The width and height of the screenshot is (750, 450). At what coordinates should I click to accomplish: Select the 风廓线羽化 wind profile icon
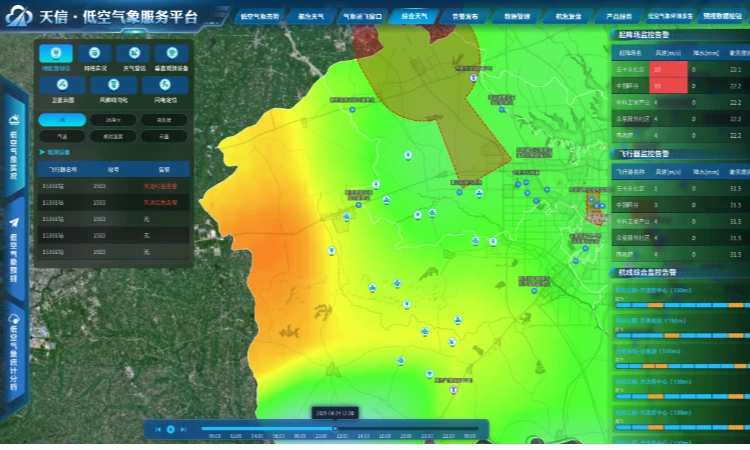[x=113, y=86]
